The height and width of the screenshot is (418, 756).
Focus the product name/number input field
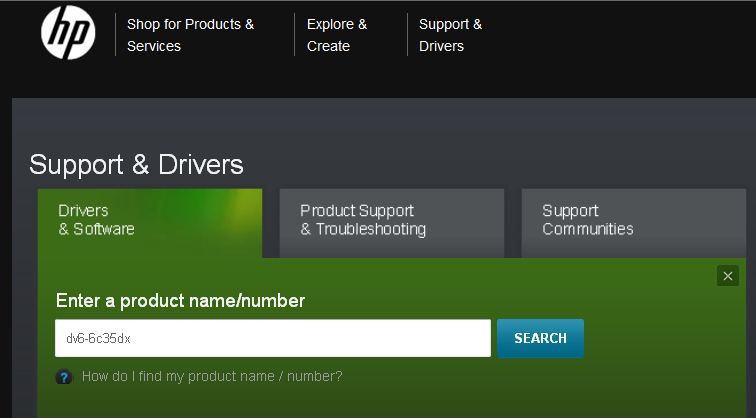(273, 338)
